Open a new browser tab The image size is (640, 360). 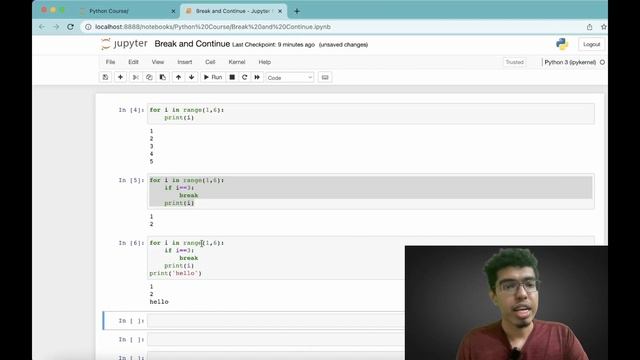click(x=297, y=11)
